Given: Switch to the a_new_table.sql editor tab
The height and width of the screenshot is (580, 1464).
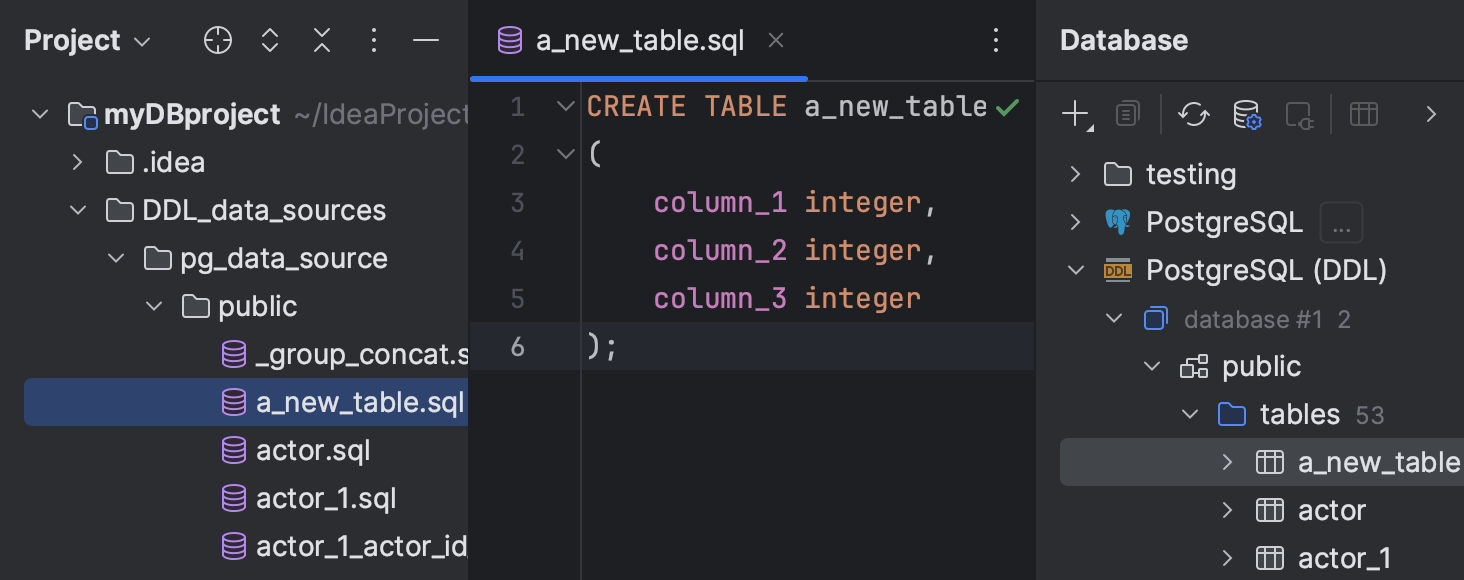Looking at the screenshot, I should click(x=637, y=40).
